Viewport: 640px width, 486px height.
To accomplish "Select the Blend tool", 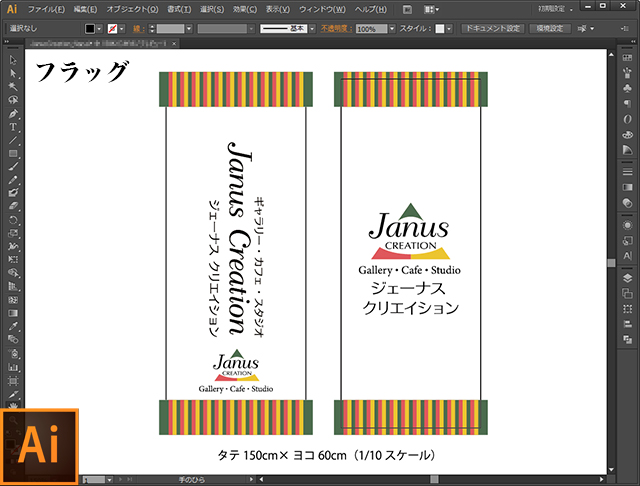I will (13, 340).
